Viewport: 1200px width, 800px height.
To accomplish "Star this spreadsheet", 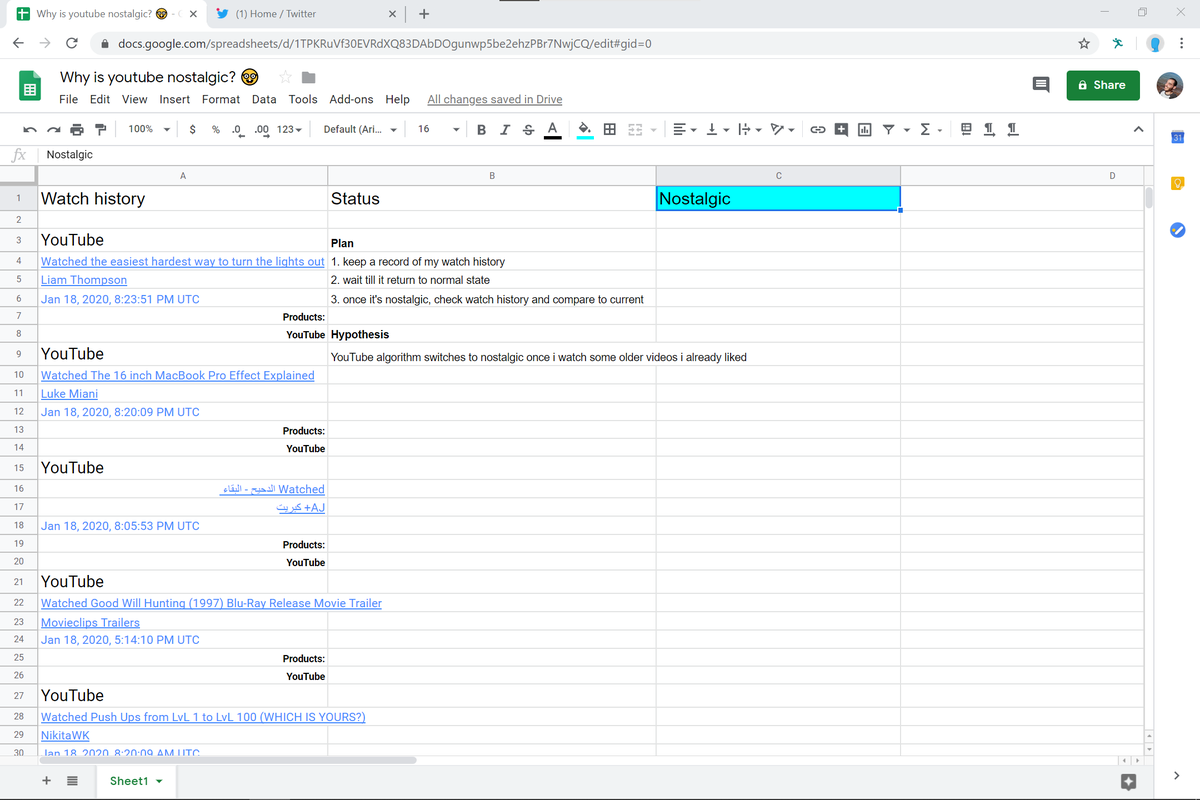I will [x=286, y=77].
